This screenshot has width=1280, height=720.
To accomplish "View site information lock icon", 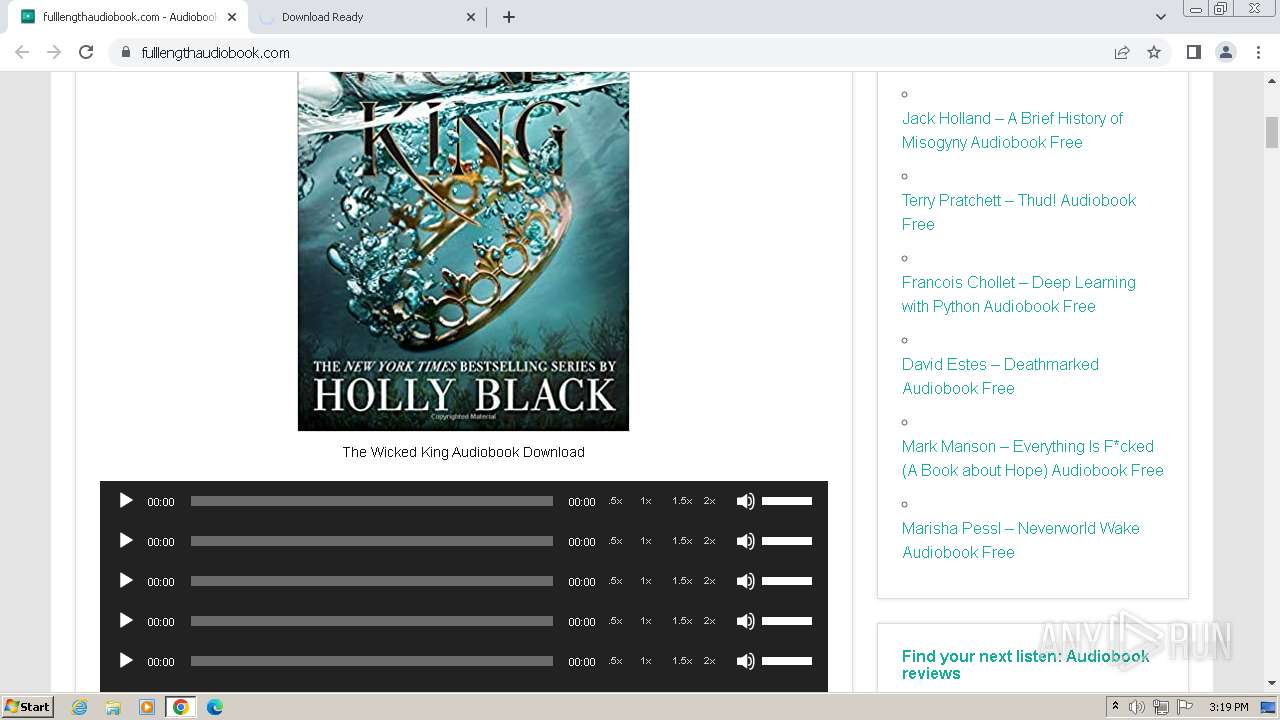I will click(x=126, y=52).
